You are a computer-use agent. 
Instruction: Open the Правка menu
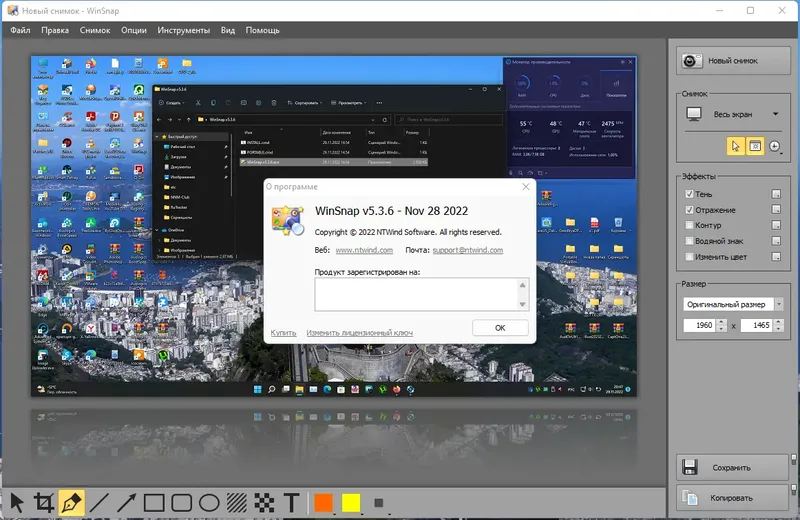tap(55, 30)
